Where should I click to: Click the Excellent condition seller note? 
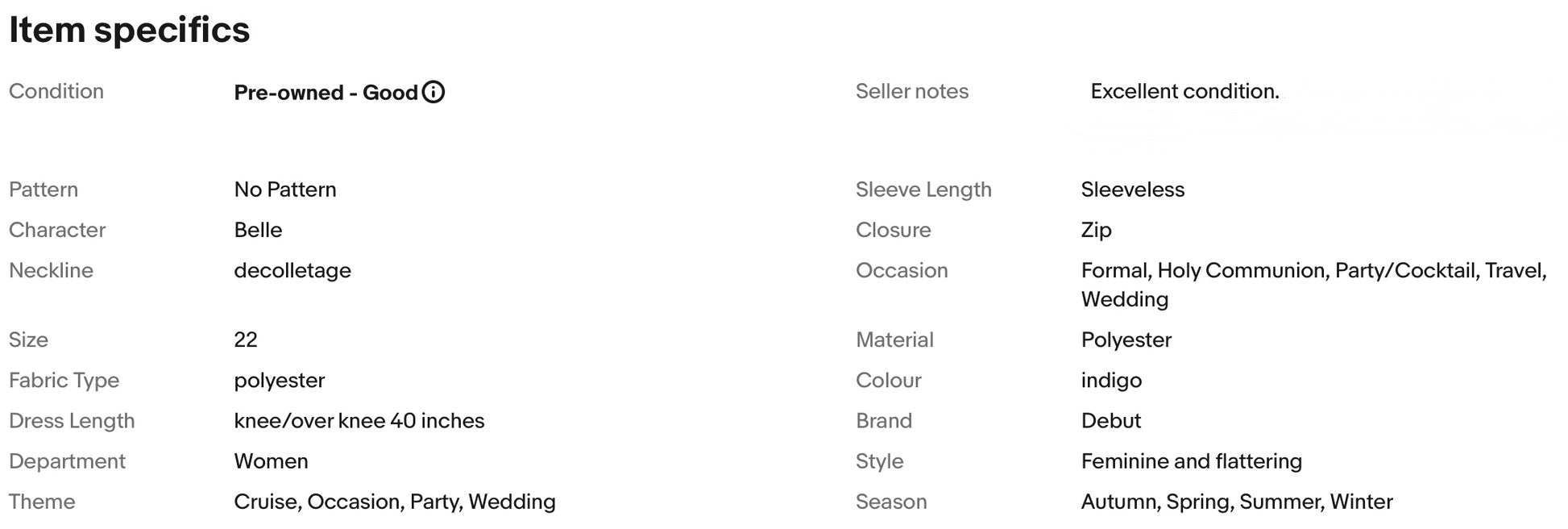[1184, 91]
